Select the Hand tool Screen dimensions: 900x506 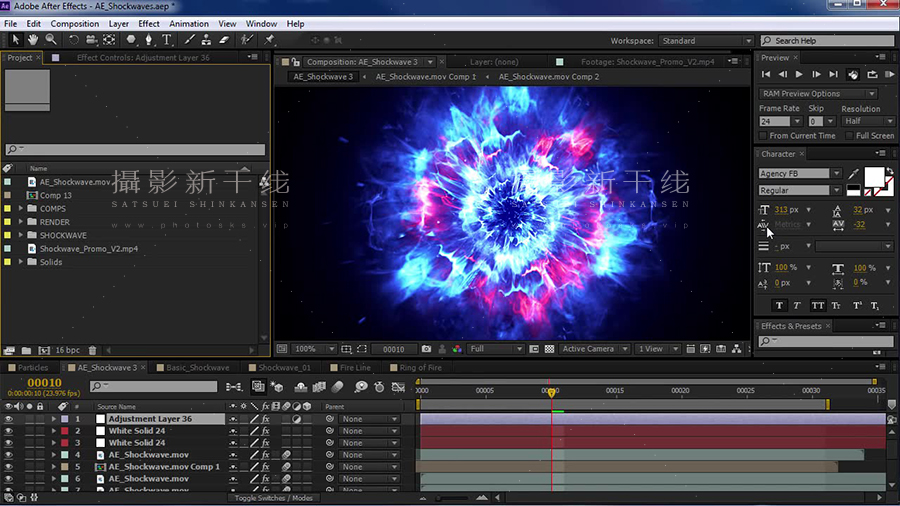(33, 40)
